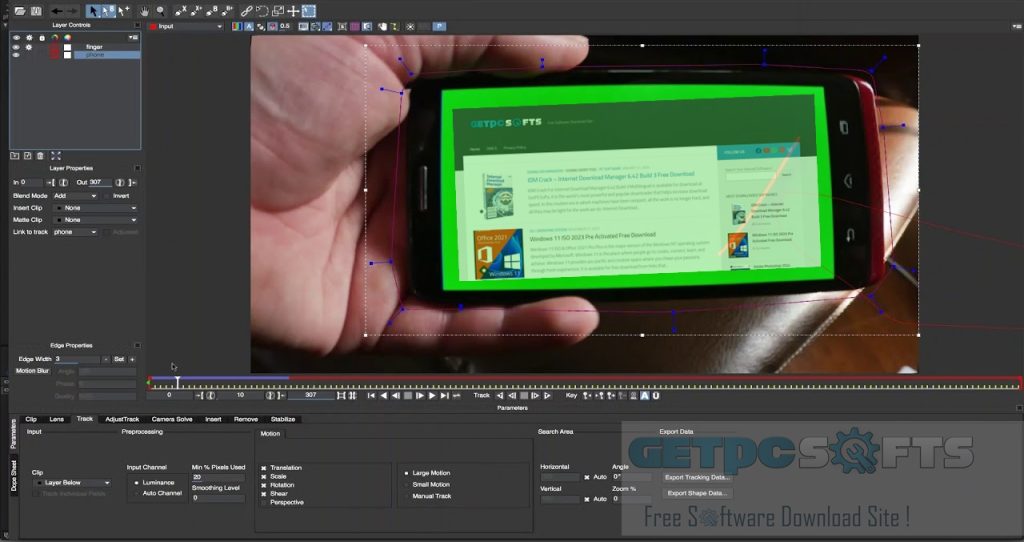Open the Blend Mode Add dropdown

(75, 196)
